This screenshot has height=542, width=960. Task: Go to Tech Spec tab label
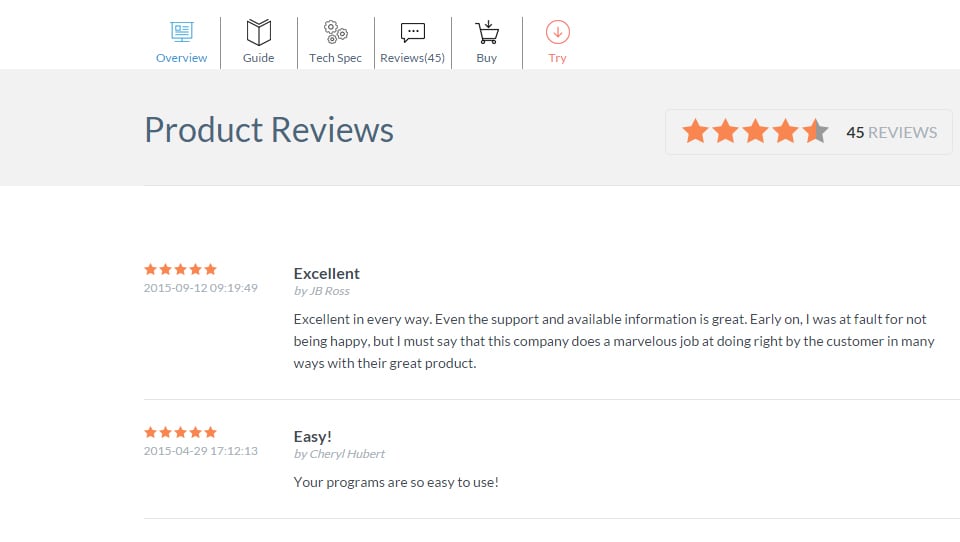tap(336, 58)
